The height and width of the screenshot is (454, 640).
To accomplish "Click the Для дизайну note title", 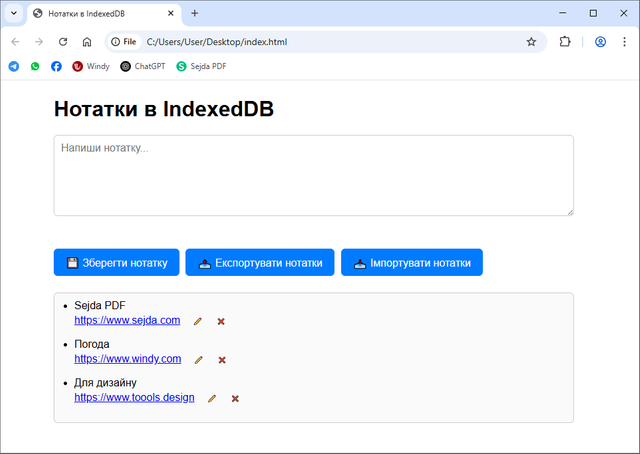I will click(105, 383).
